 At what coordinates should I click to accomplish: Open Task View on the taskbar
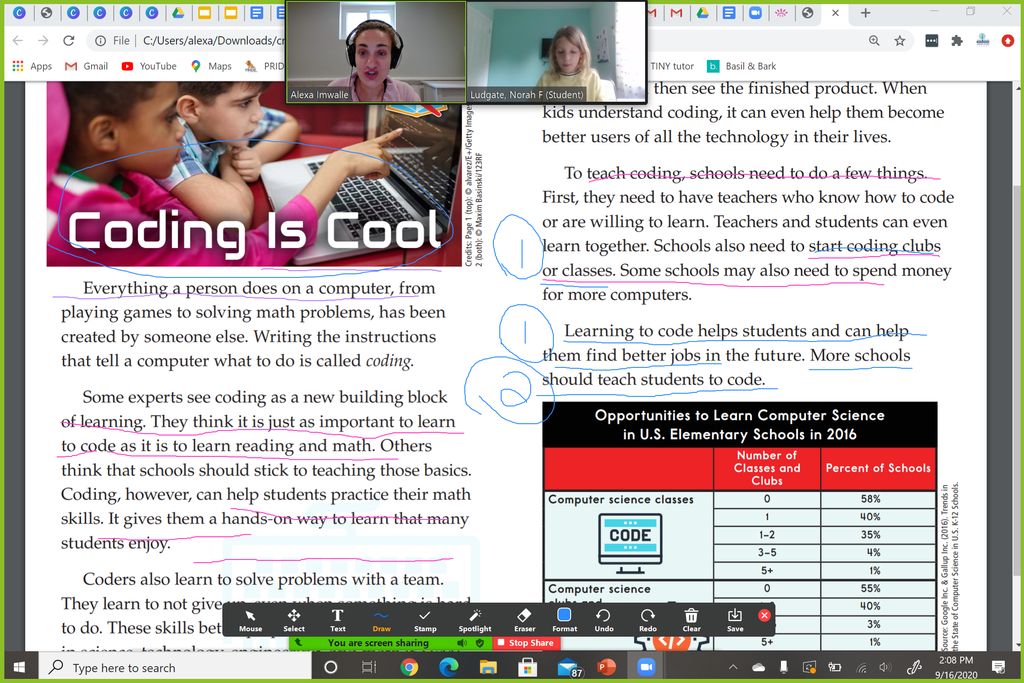369,667
